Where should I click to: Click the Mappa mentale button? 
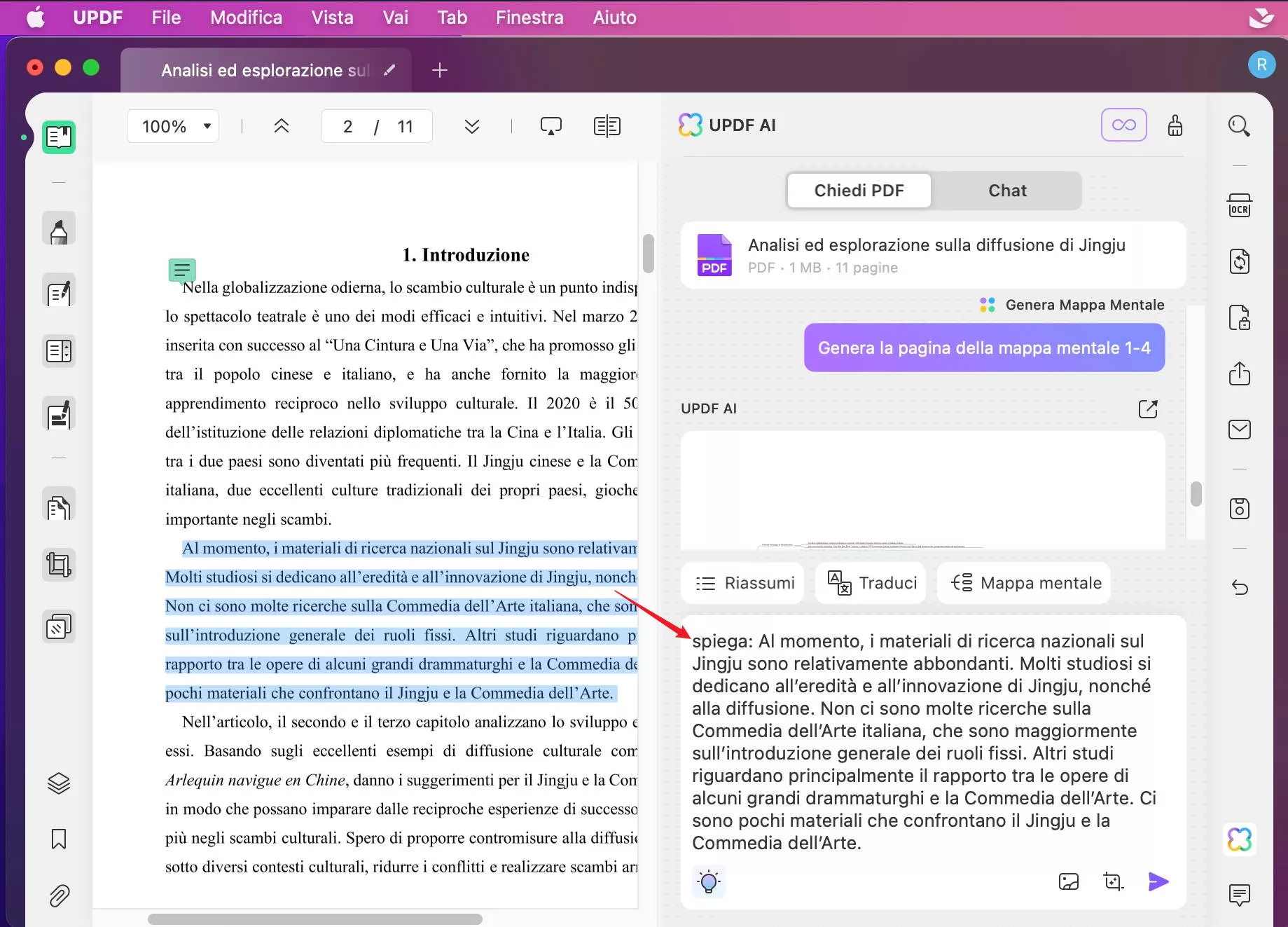pos(1025,583)
